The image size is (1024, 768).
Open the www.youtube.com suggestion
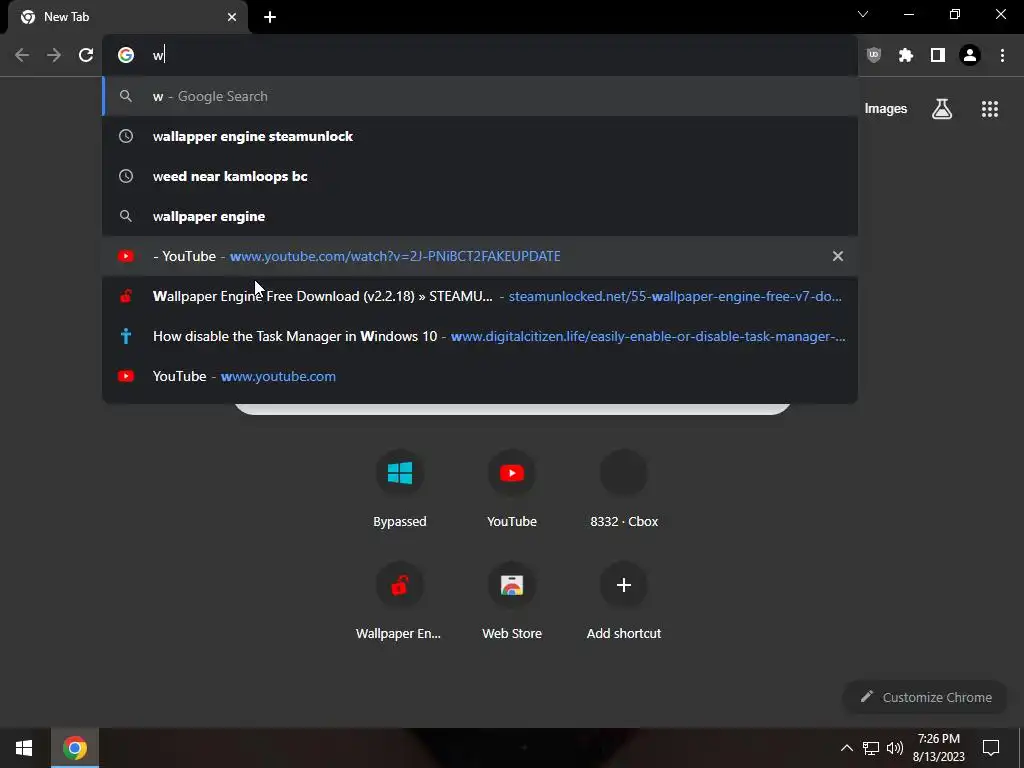(x=480, y=376)
